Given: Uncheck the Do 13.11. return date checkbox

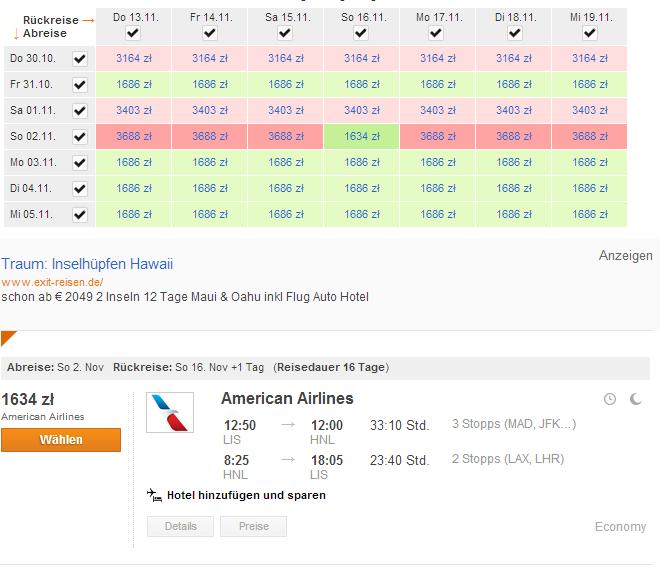Looking at the screenshot, I should 133,33.
